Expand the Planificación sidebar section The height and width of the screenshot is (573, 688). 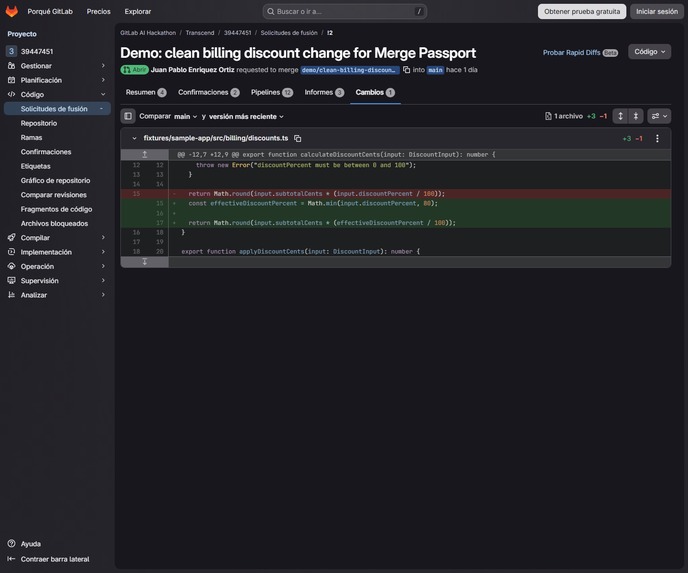pos(57,80)
